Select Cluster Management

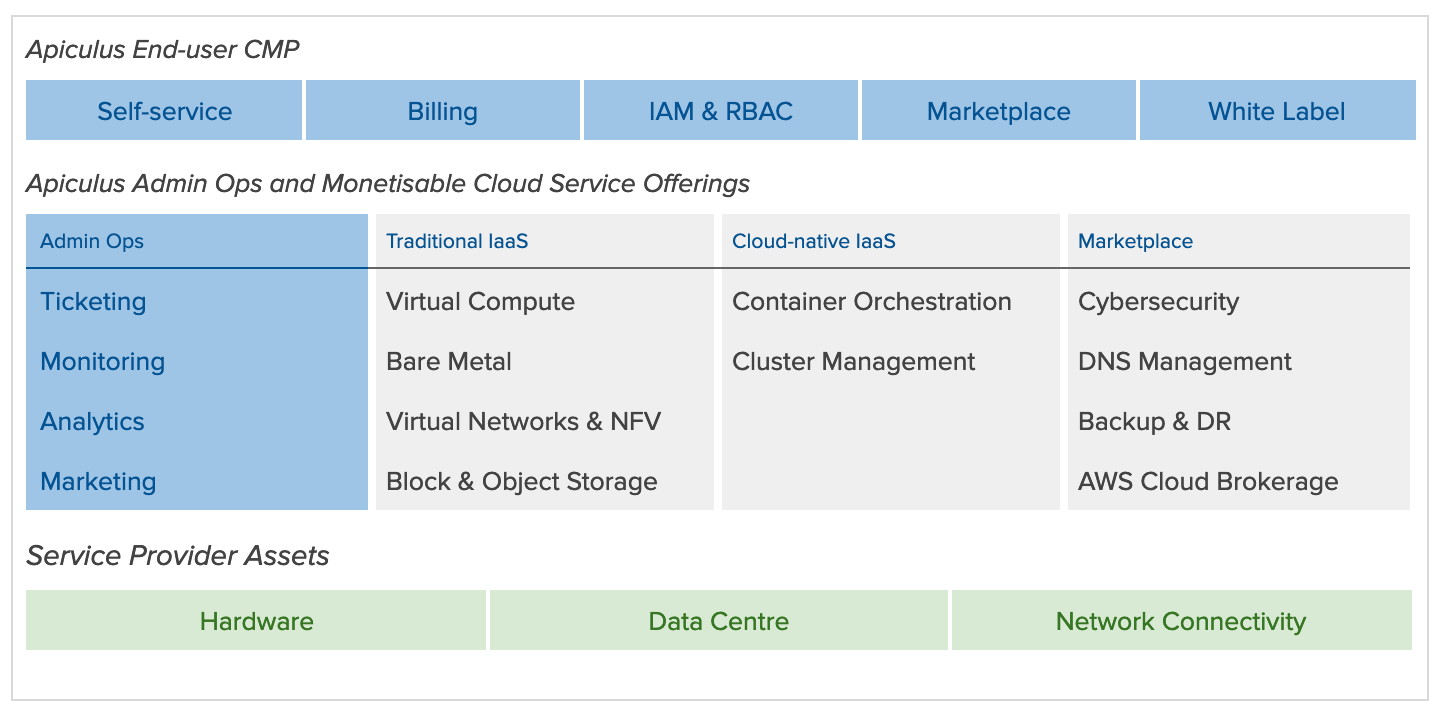(854, 362)
